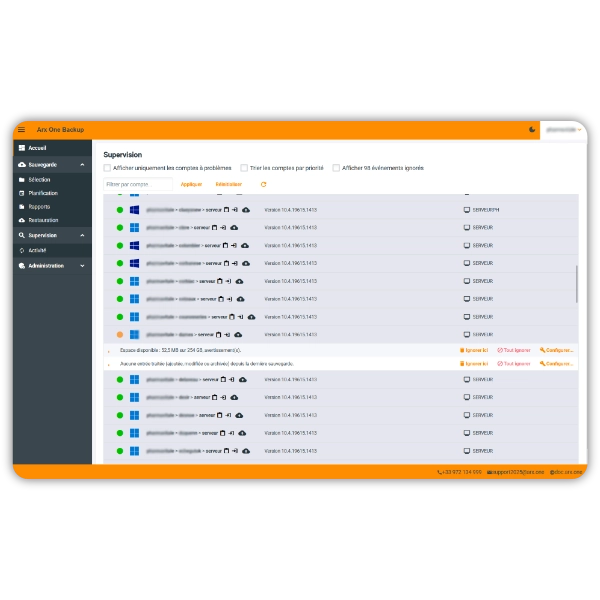Screen dimensions: 600x600
Task: Enable 'Afficher uniquement les comptes à problèmes'
Action: coord(108,168)
